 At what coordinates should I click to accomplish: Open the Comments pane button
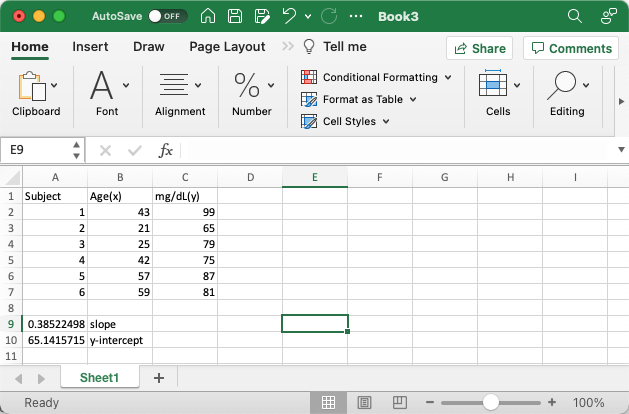[569, 48]
